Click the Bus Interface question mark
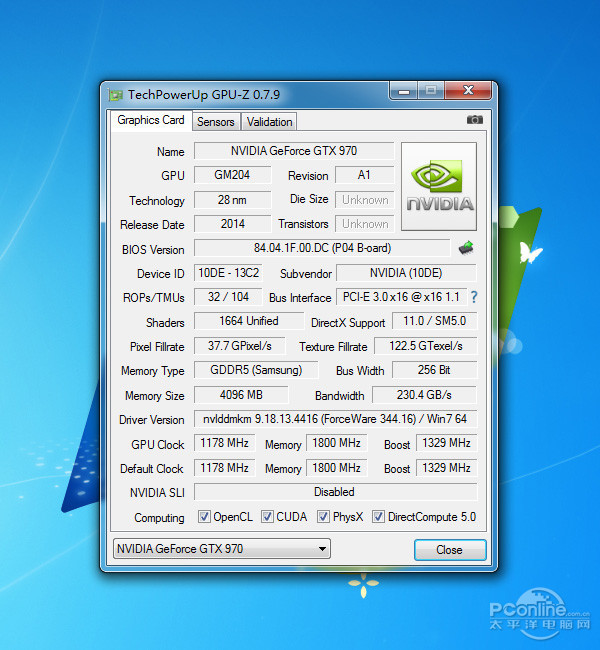Image resolution: width=600 pixels, height=650 pixels. (474, 297)
